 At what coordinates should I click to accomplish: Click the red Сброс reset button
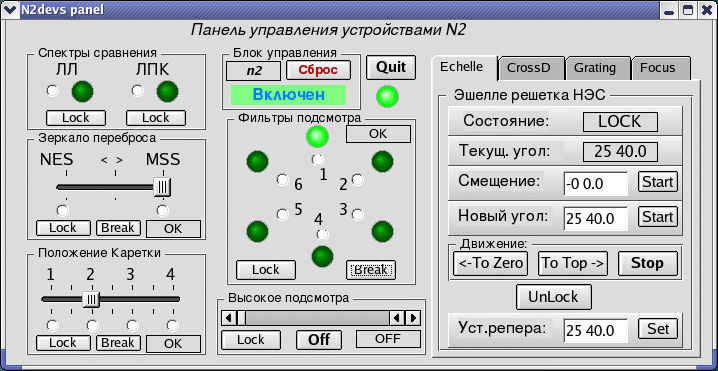318,70
